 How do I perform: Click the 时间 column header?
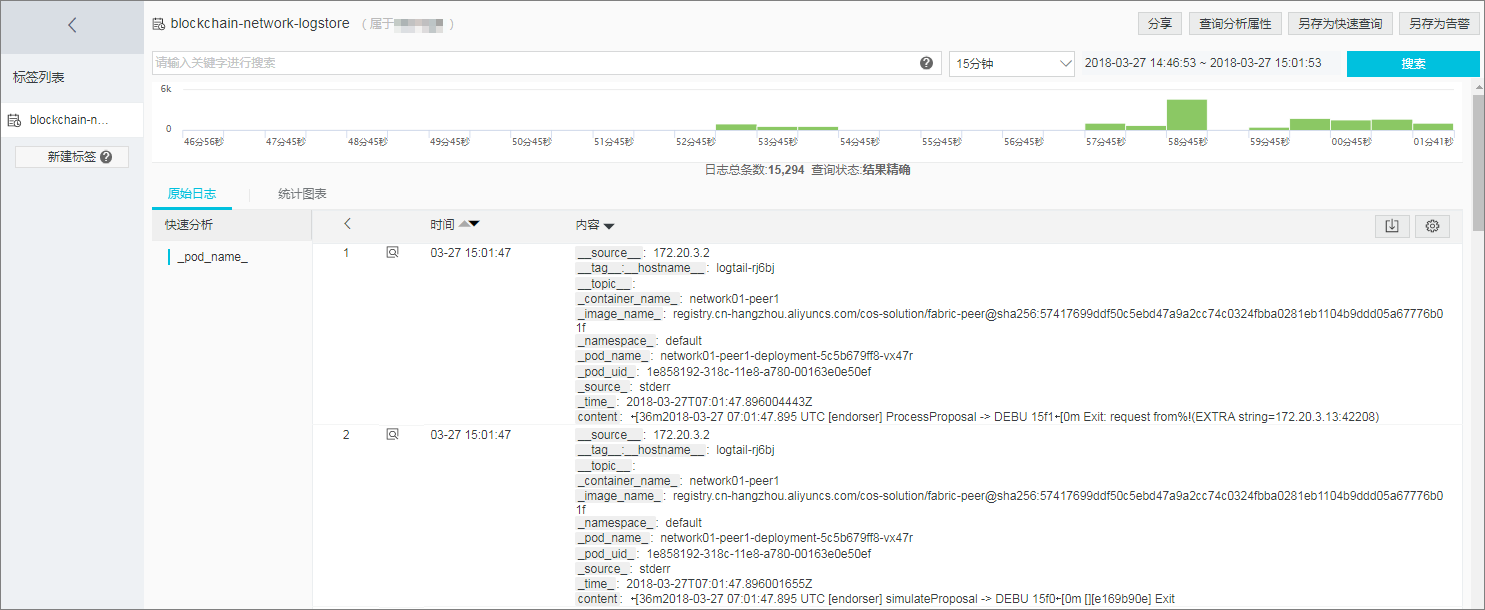pyautogui.click(x=442, y=225)
